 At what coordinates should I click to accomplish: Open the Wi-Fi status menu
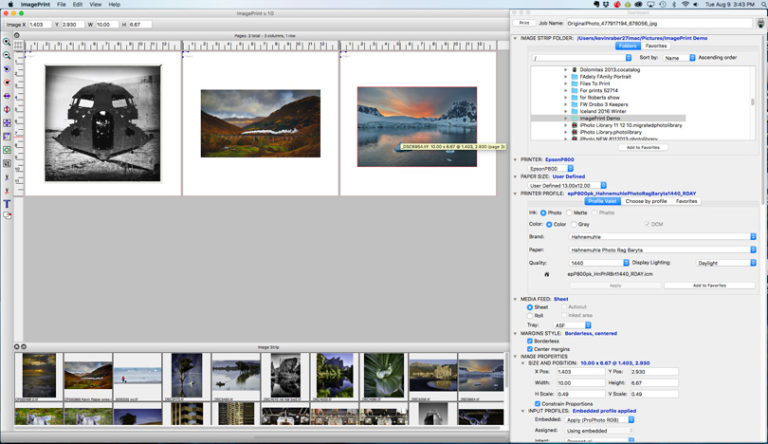click(685, 4)
